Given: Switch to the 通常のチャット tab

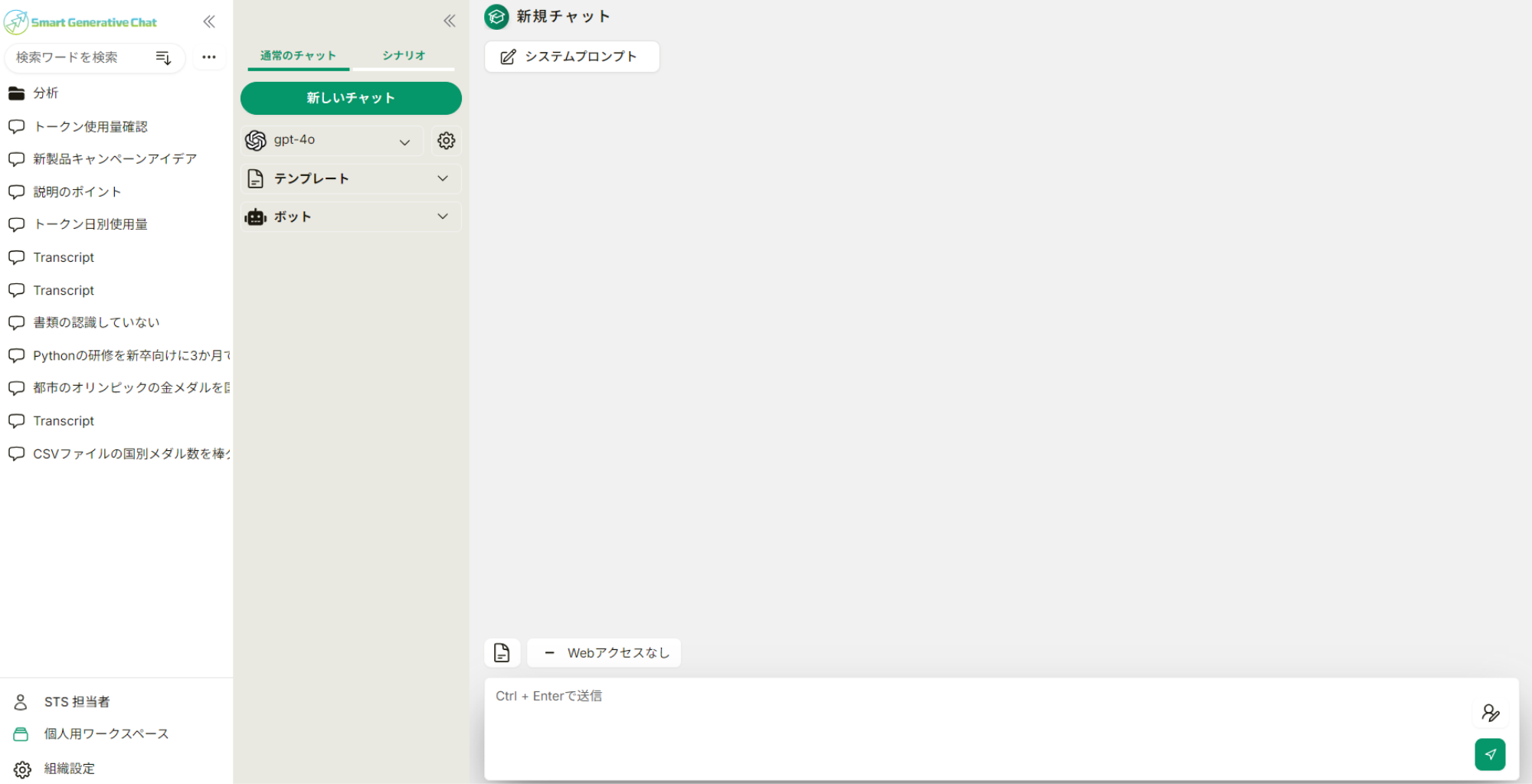Looking at the screenshot, I should coord(298,56).
